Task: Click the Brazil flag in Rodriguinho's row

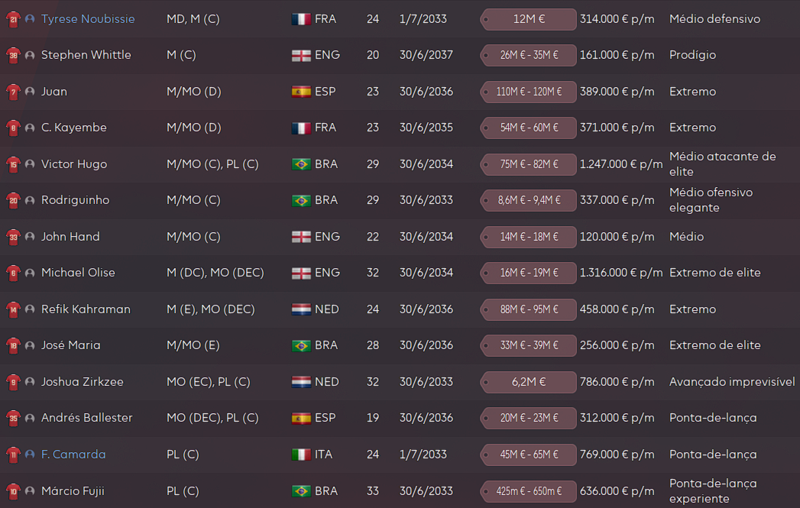Action: tap(301, 200)
